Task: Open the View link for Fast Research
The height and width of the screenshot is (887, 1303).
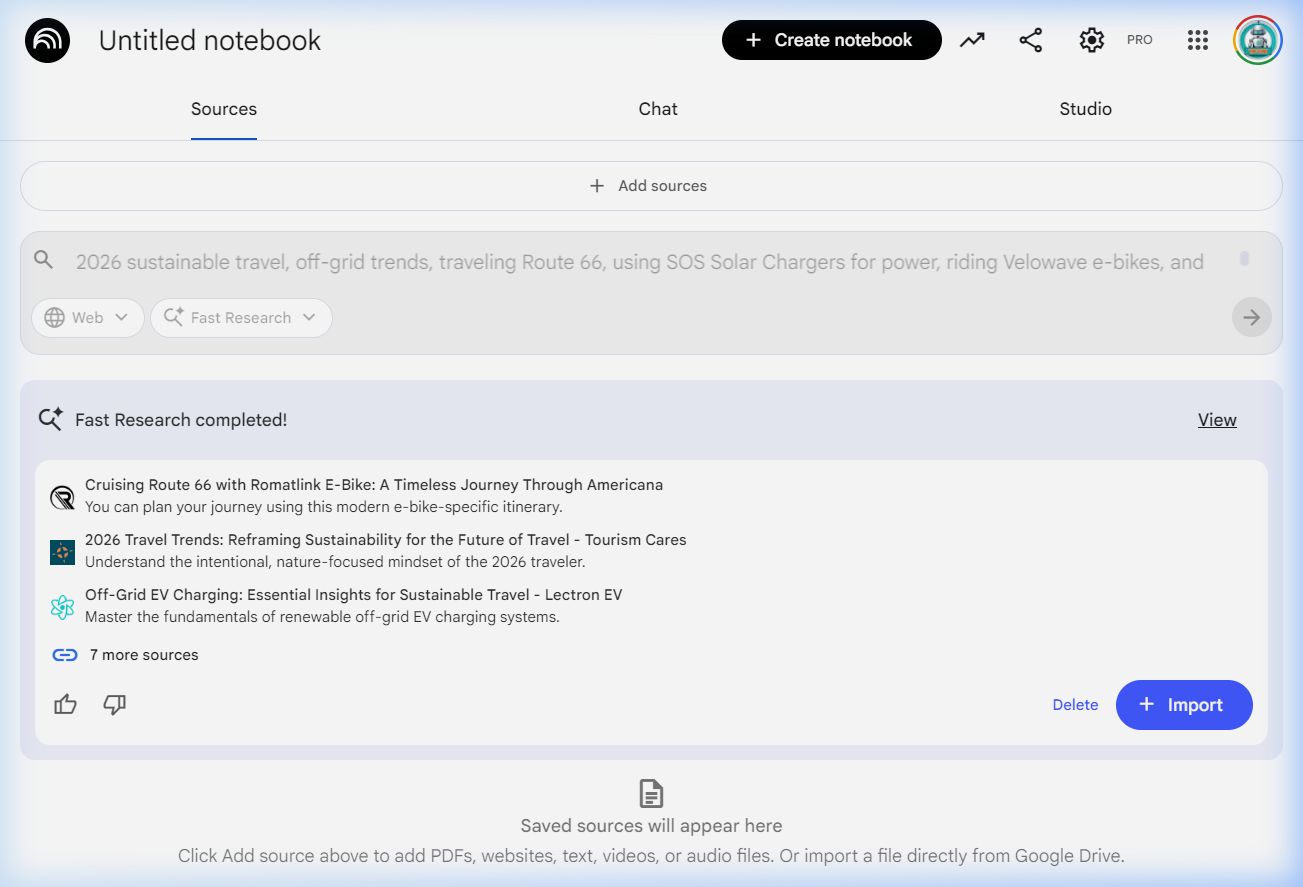Action: [x=1217, y=420]
